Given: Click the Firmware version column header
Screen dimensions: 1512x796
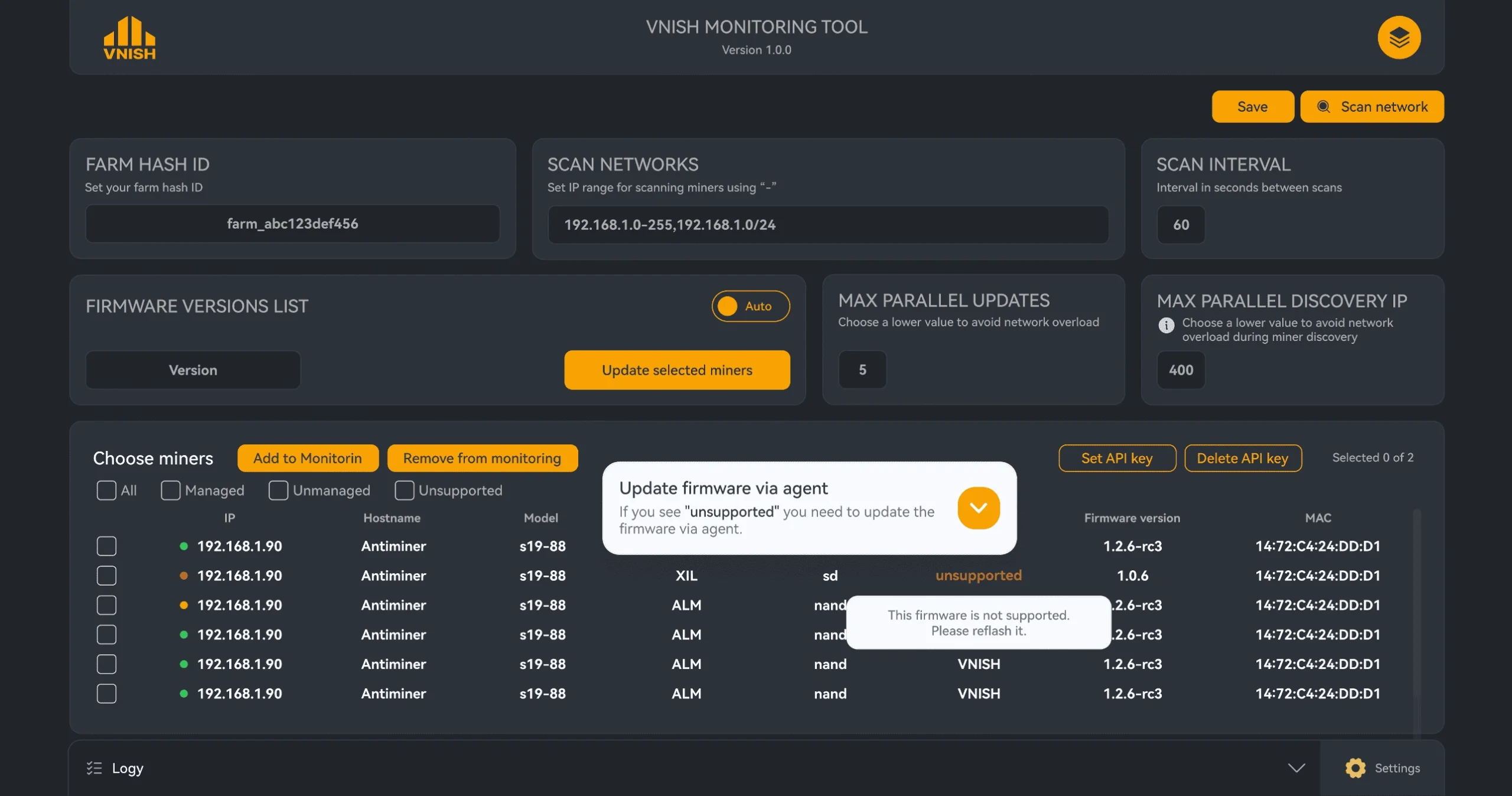Looking at the screenshot, I should click(1132, 518).
